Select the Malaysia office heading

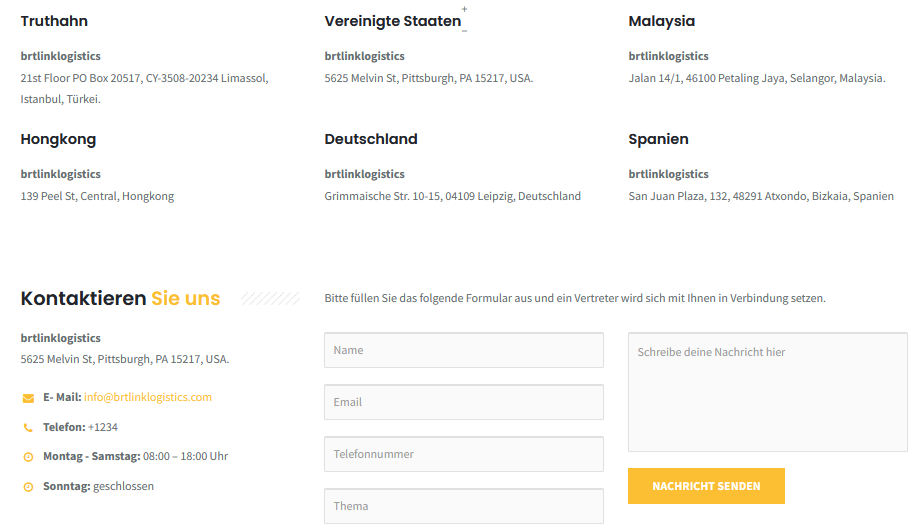662,21
